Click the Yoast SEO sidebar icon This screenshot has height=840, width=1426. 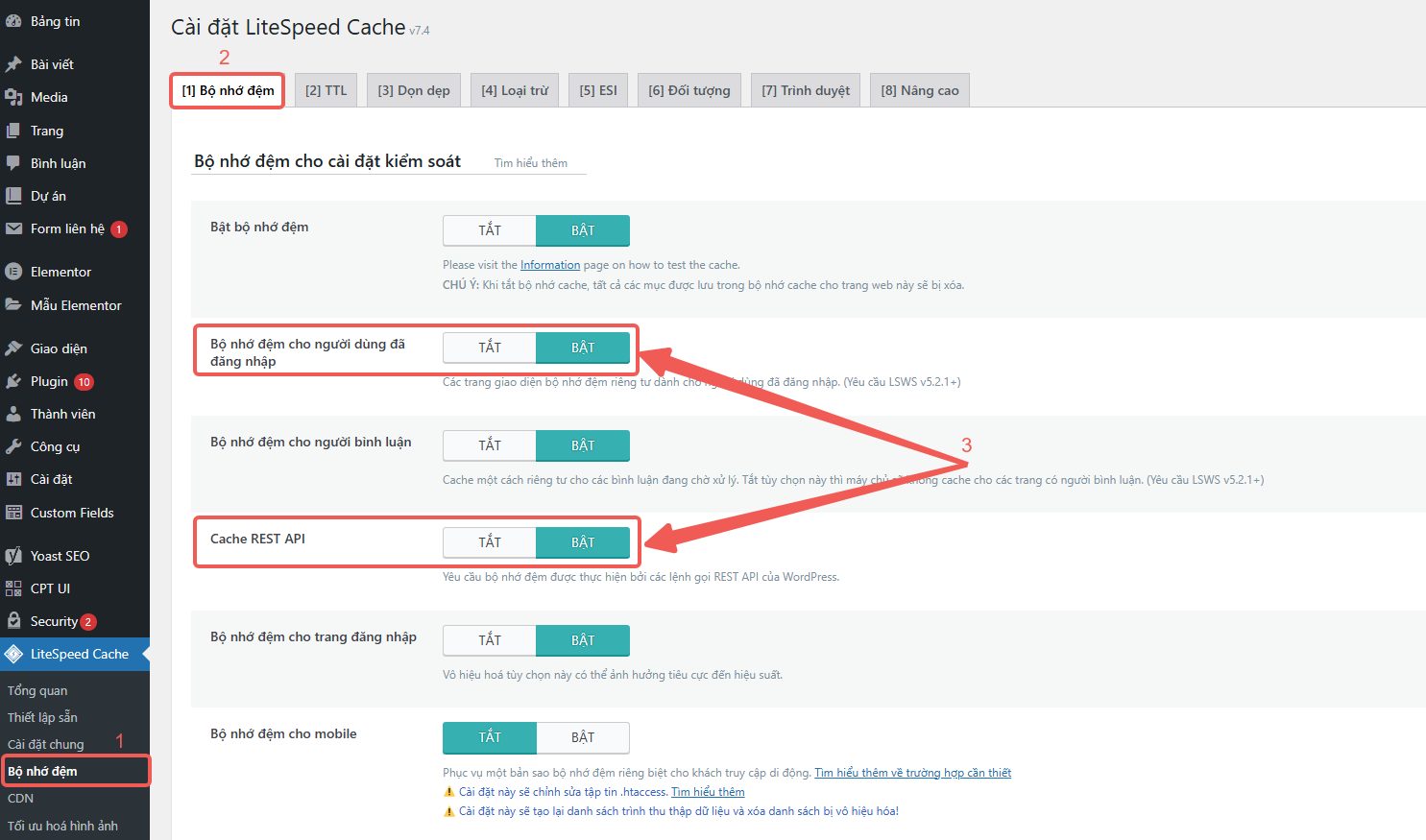(13, 556)
